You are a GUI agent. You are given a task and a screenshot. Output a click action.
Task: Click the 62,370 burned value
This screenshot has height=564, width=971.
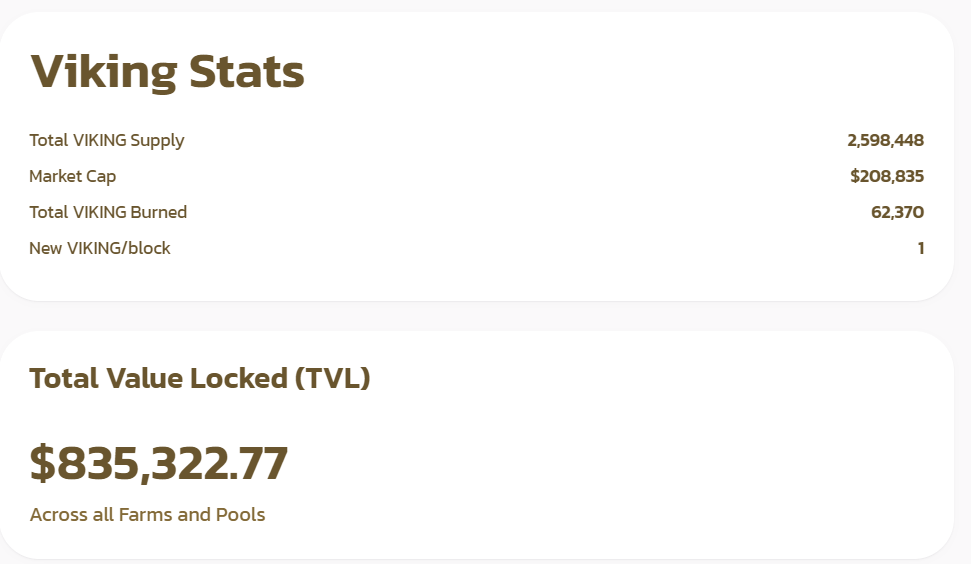(x=897, y=212)
